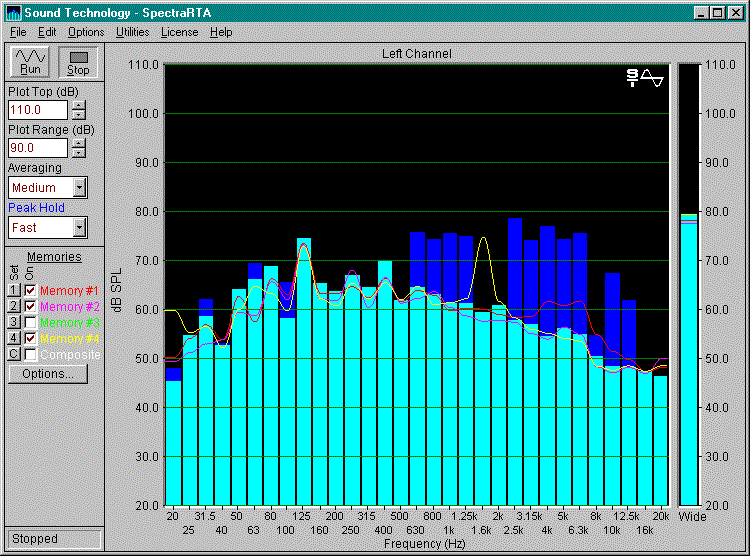
Task: Set Memory #2 with button 2
Action: (14, 306)
